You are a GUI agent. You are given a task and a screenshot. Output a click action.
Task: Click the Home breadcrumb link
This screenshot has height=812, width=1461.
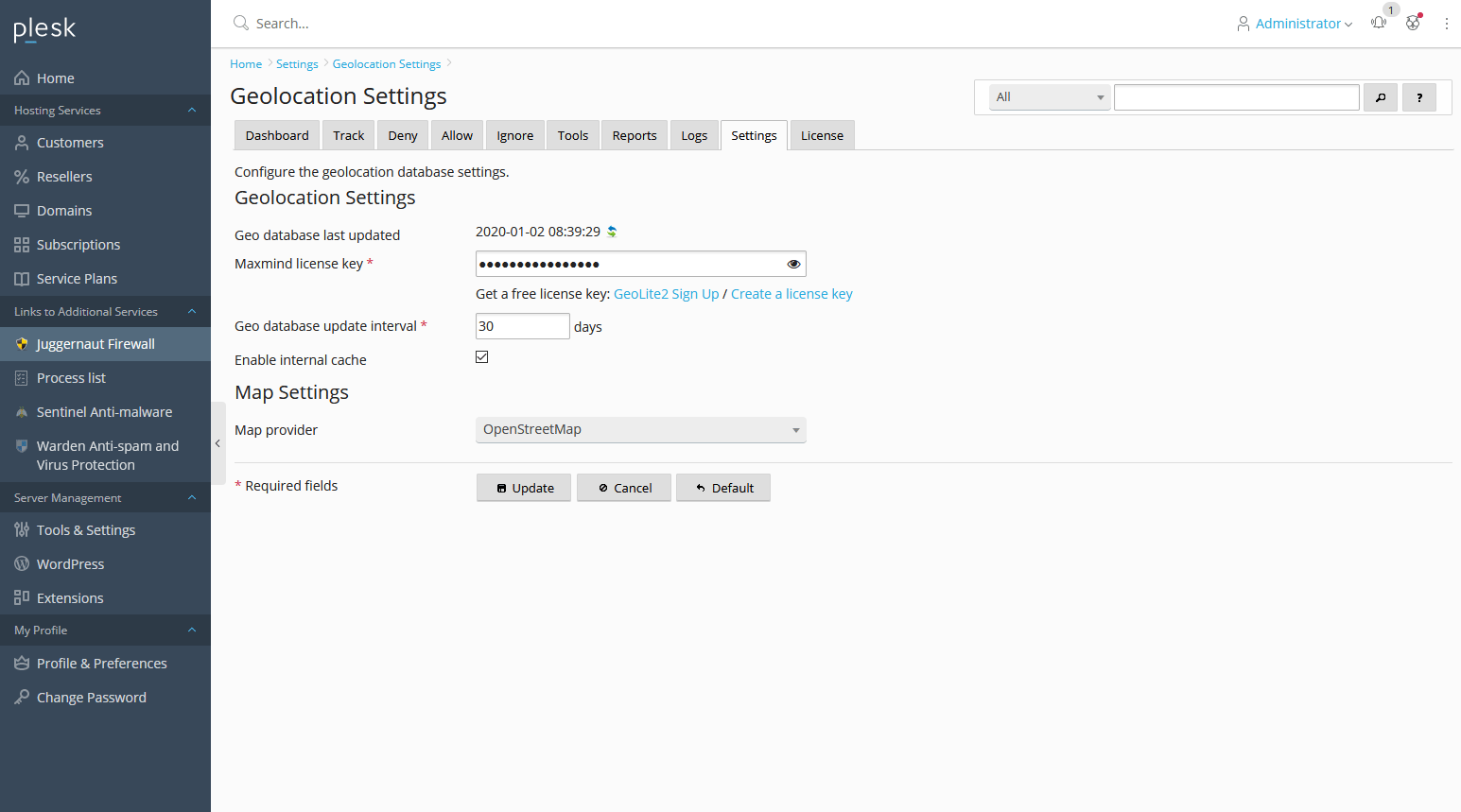(x=246, y=64)
